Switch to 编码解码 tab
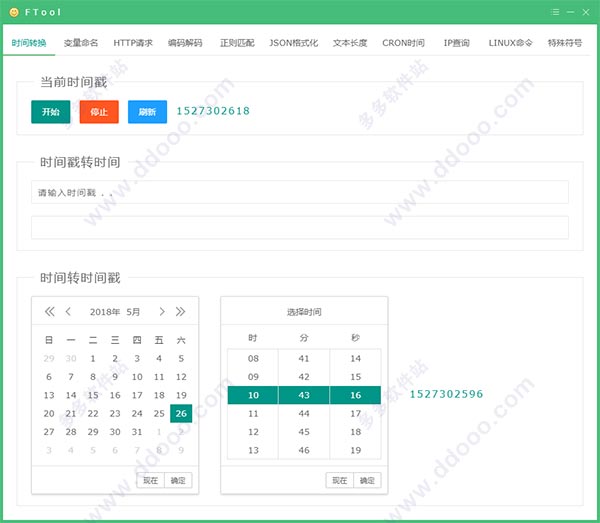Viewport: 600px width, 523px height. point(185,43)
